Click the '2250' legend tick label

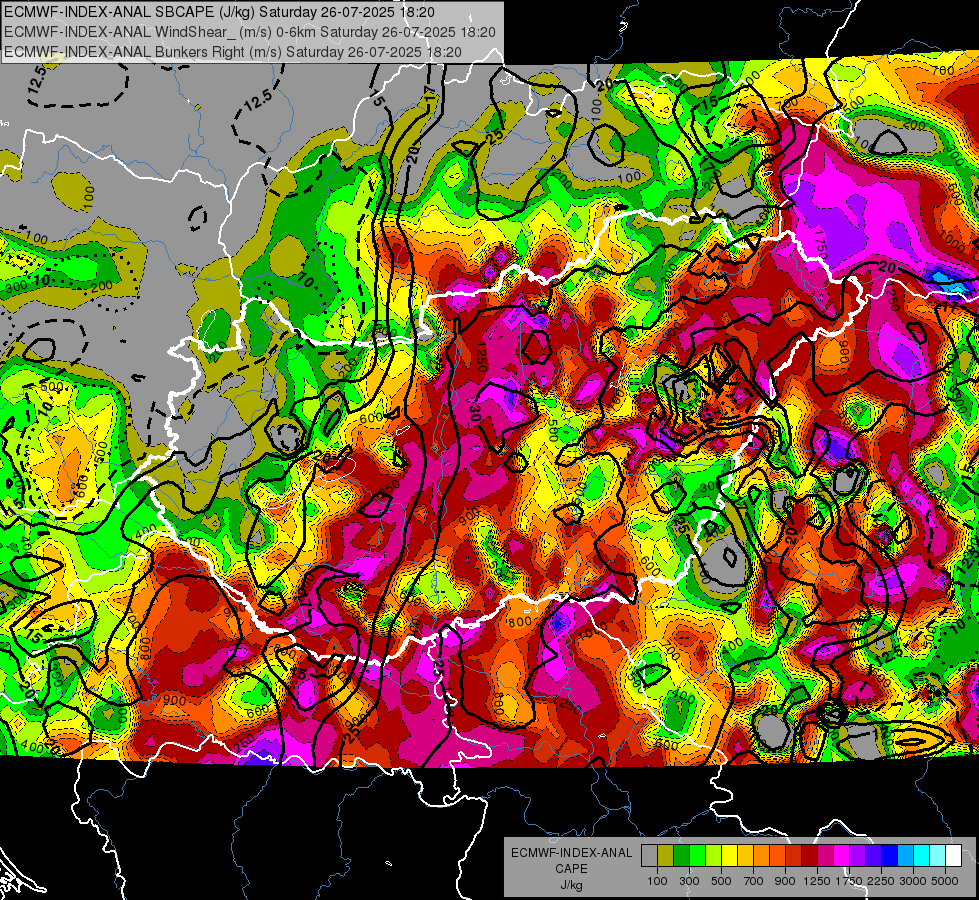(x=881, y=881)
